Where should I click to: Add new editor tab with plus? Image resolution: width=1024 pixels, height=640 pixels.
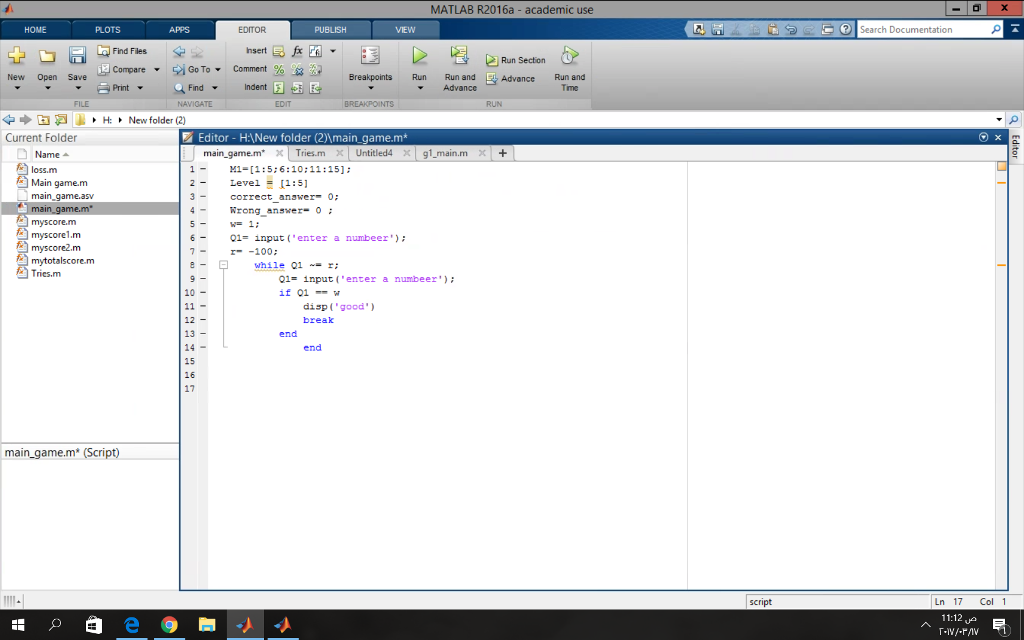(502, 153)
